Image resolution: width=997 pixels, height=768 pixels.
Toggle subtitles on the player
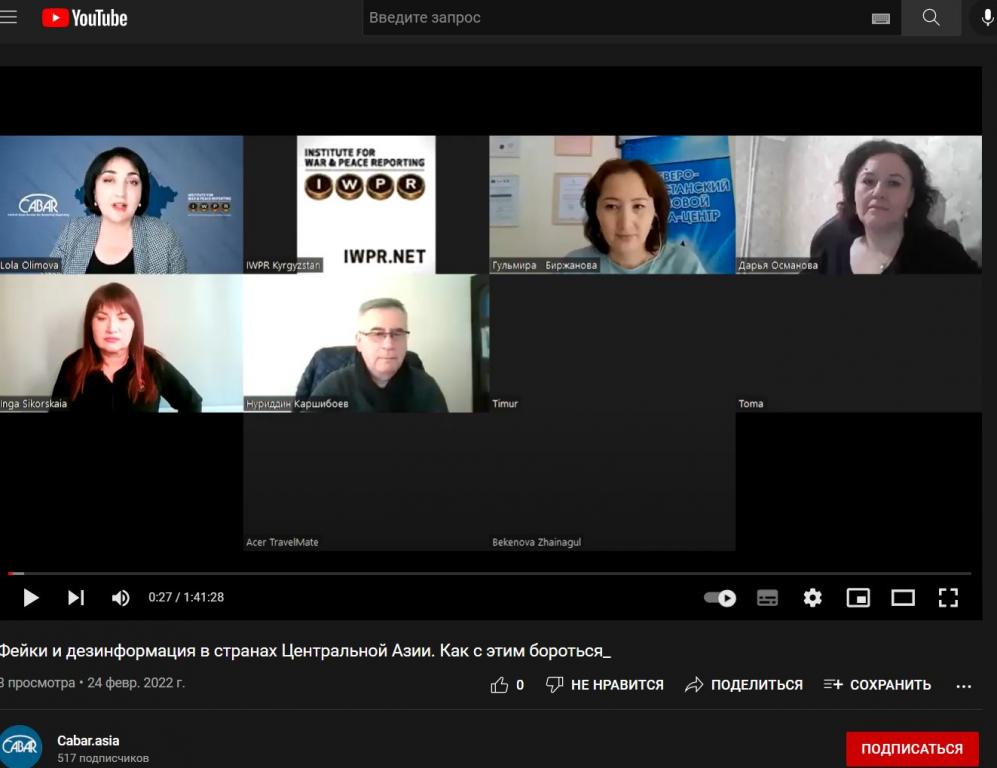pyautogui.click(x=767, y=598)
